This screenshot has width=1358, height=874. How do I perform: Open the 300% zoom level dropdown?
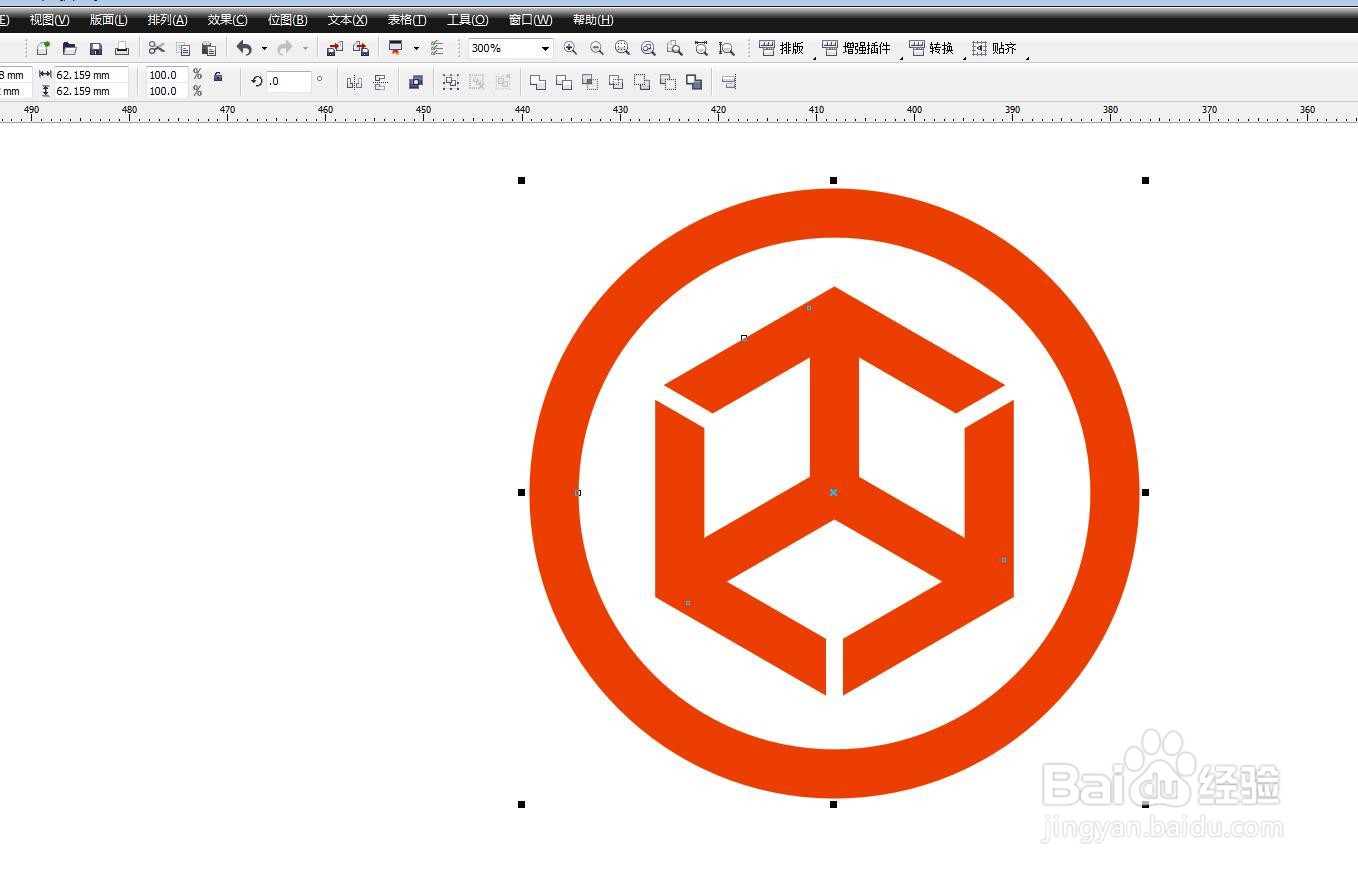tap(545, 48)
